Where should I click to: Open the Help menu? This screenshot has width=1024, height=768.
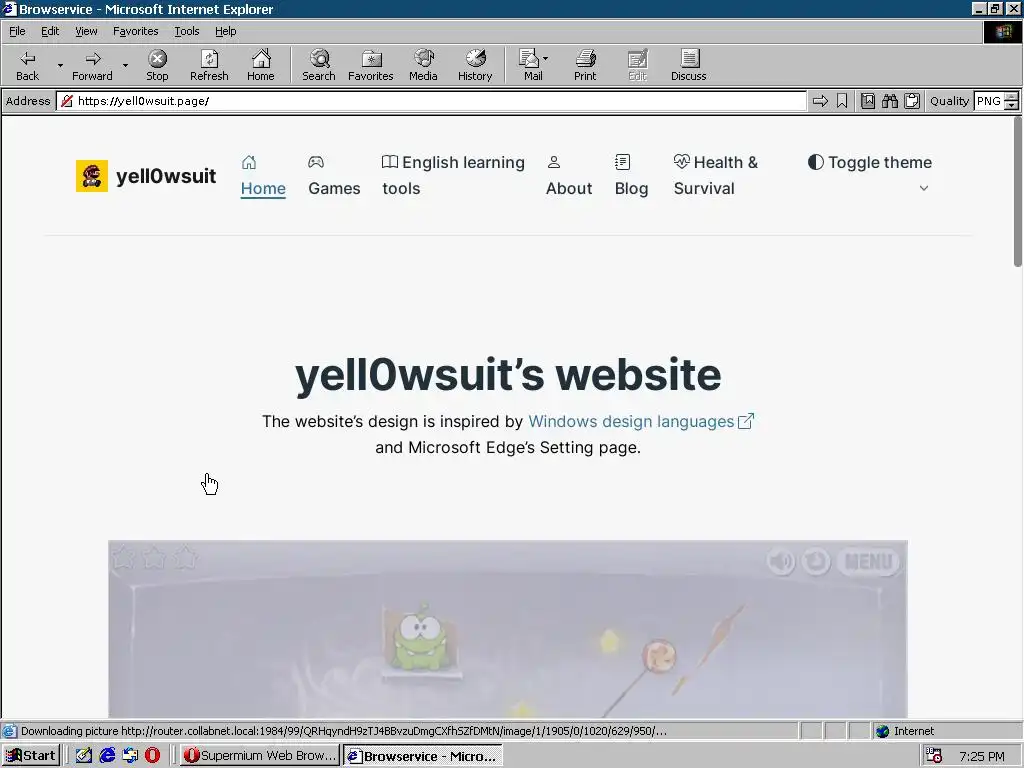[x=225, y=31]
